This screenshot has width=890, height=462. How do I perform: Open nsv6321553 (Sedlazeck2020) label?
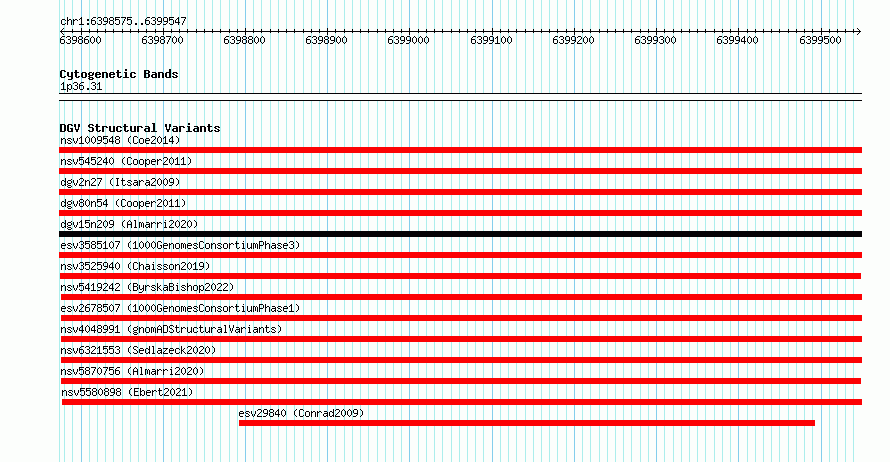(138, 350)
